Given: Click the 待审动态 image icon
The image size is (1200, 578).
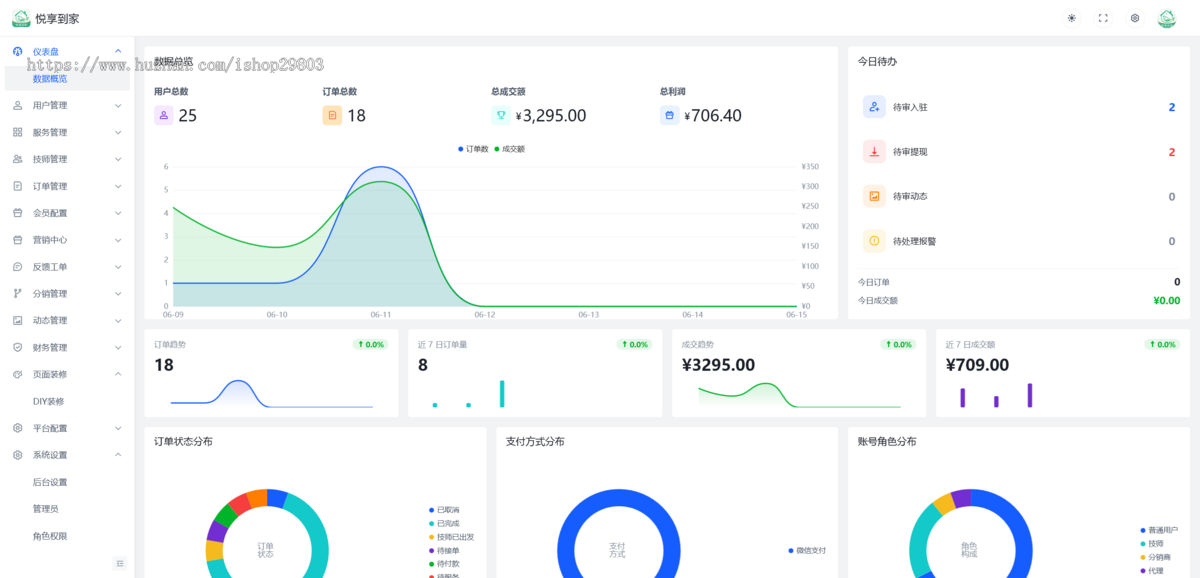Looking at the screenshot, I should pos(874,196).
